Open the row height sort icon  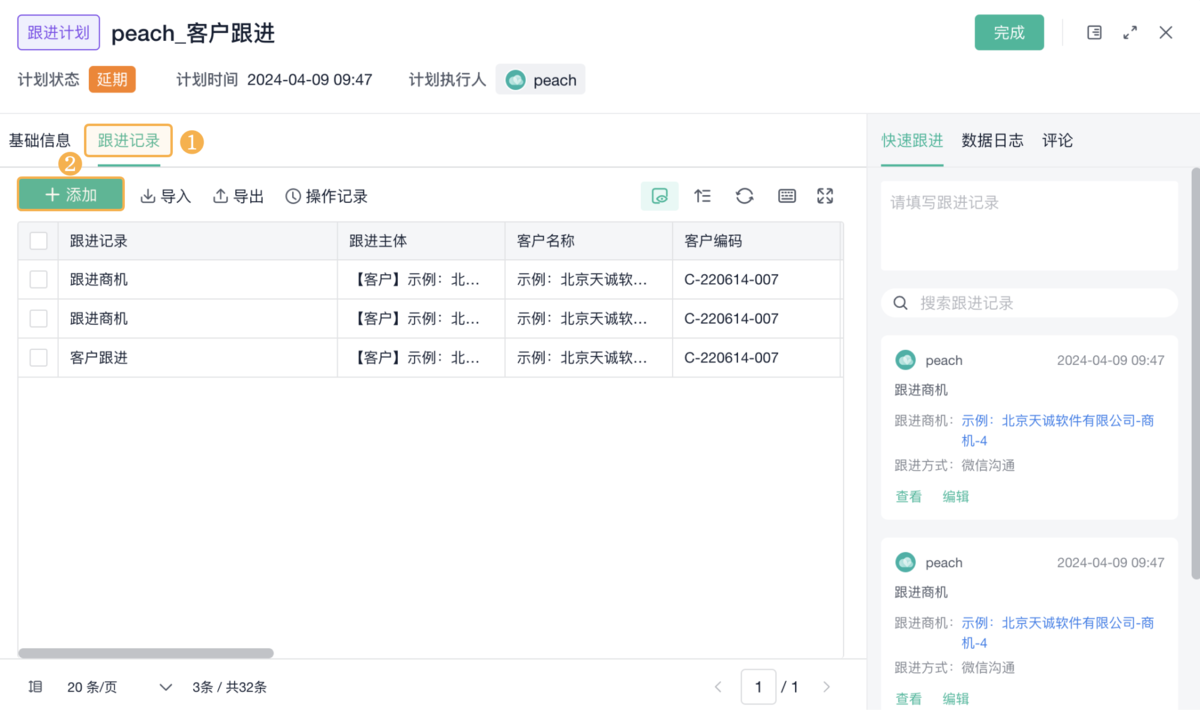pos(702,196)
